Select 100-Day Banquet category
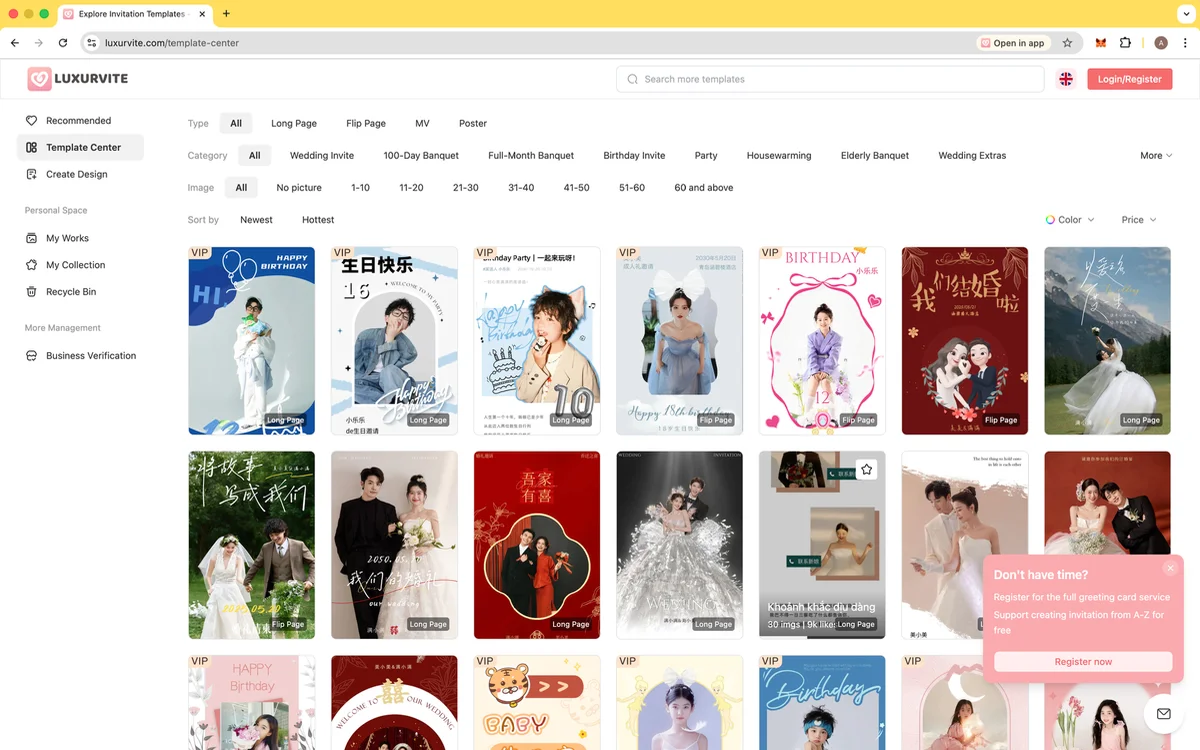 421,155
